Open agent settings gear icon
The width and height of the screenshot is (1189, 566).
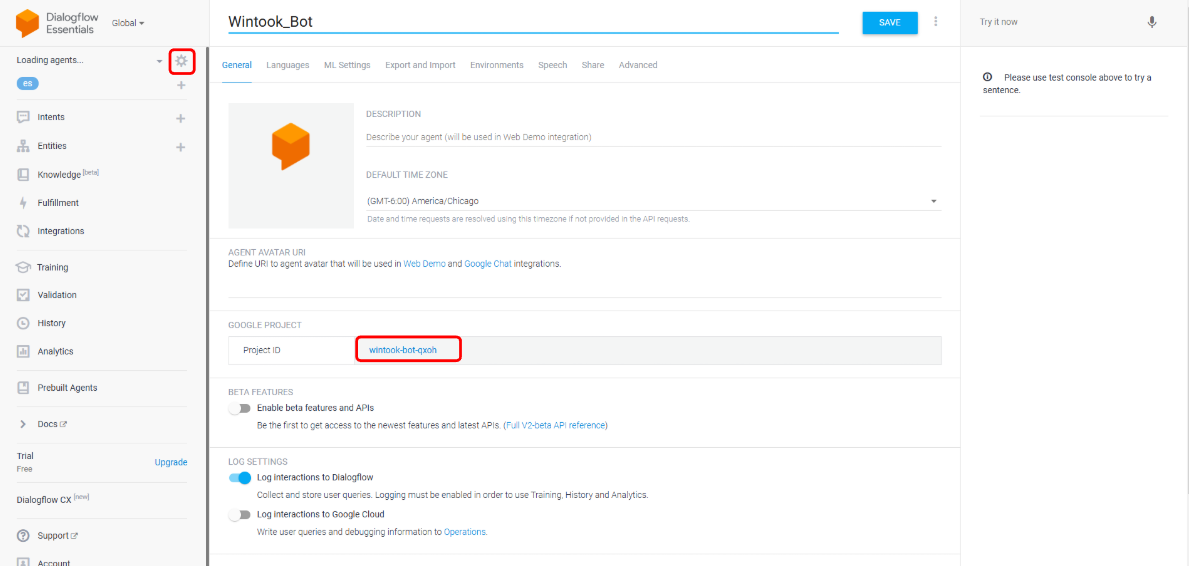click(181, 61)
